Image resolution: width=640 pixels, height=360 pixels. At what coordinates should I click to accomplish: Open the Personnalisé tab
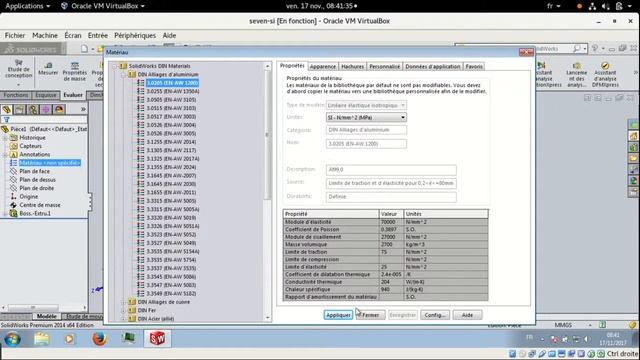tap(384, 66)
